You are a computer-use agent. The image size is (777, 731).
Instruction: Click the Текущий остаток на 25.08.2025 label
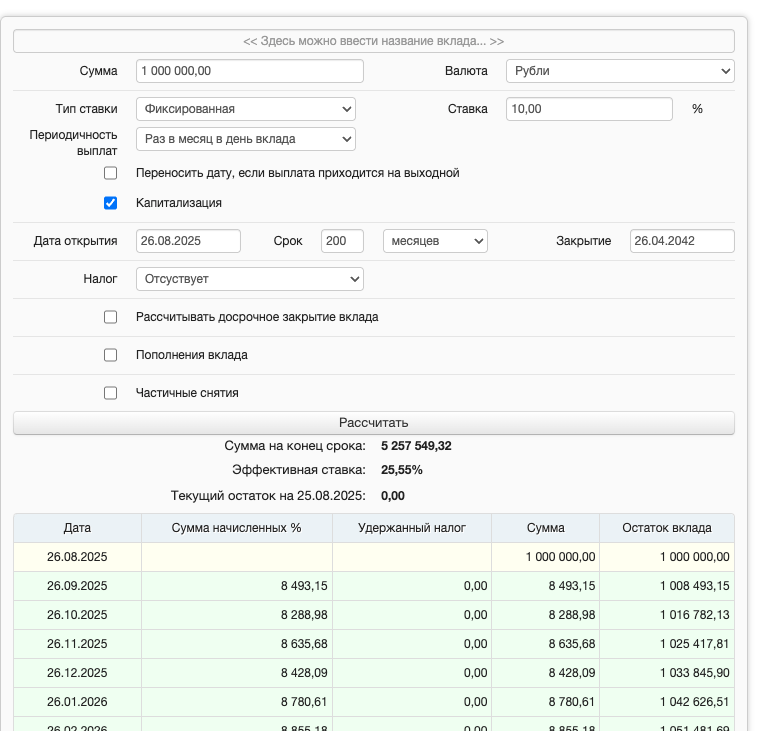[268, 496]
